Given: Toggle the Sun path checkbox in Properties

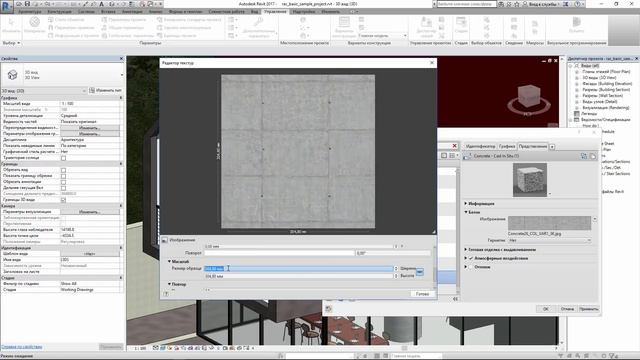Looking at the screenshot, I should point(63,158).
